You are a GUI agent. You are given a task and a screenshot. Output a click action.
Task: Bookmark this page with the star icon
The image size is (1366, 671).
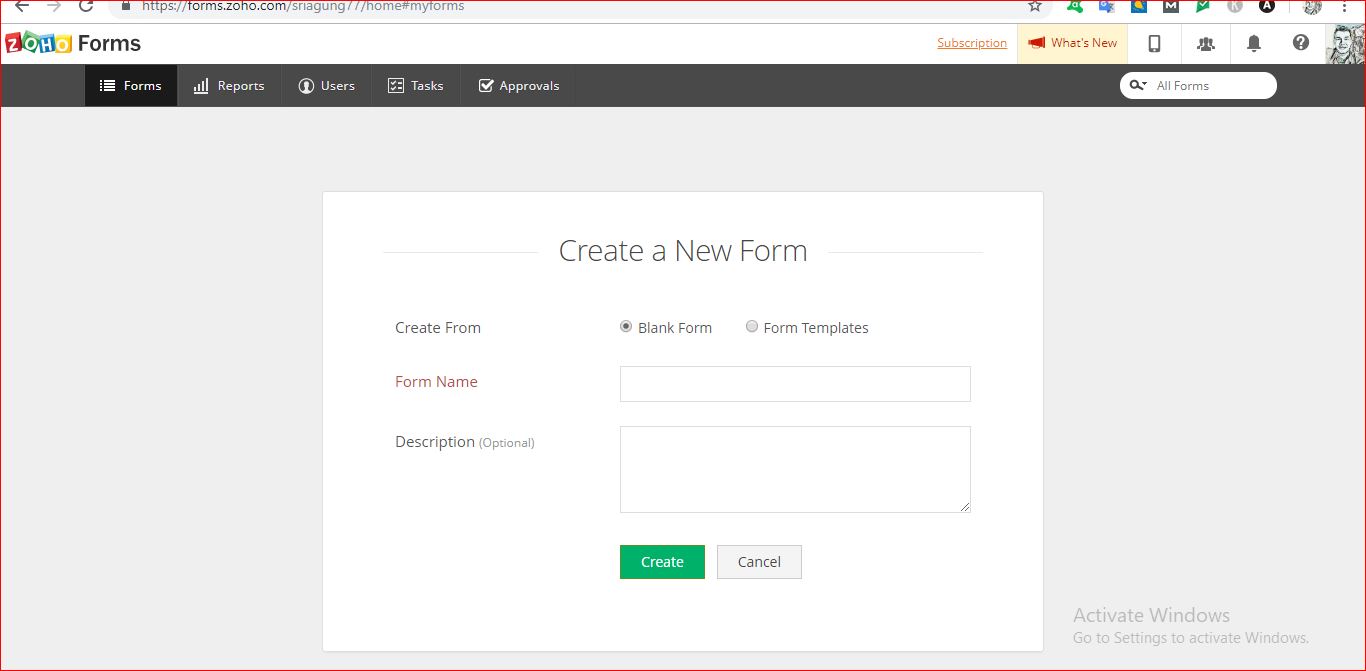(1035, 6)
